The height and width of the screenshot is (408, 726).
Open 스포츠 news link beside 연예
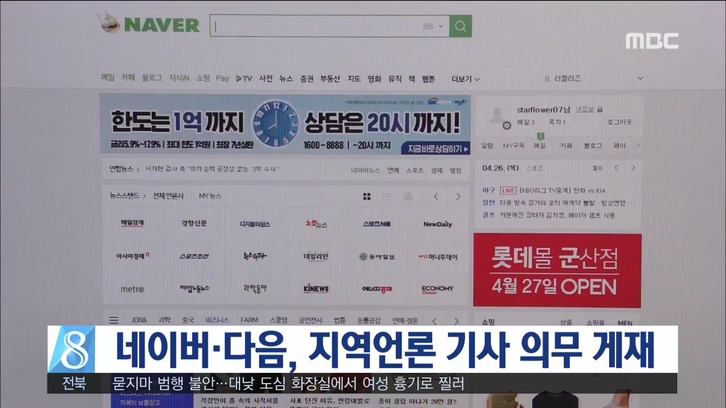(415, 170)
